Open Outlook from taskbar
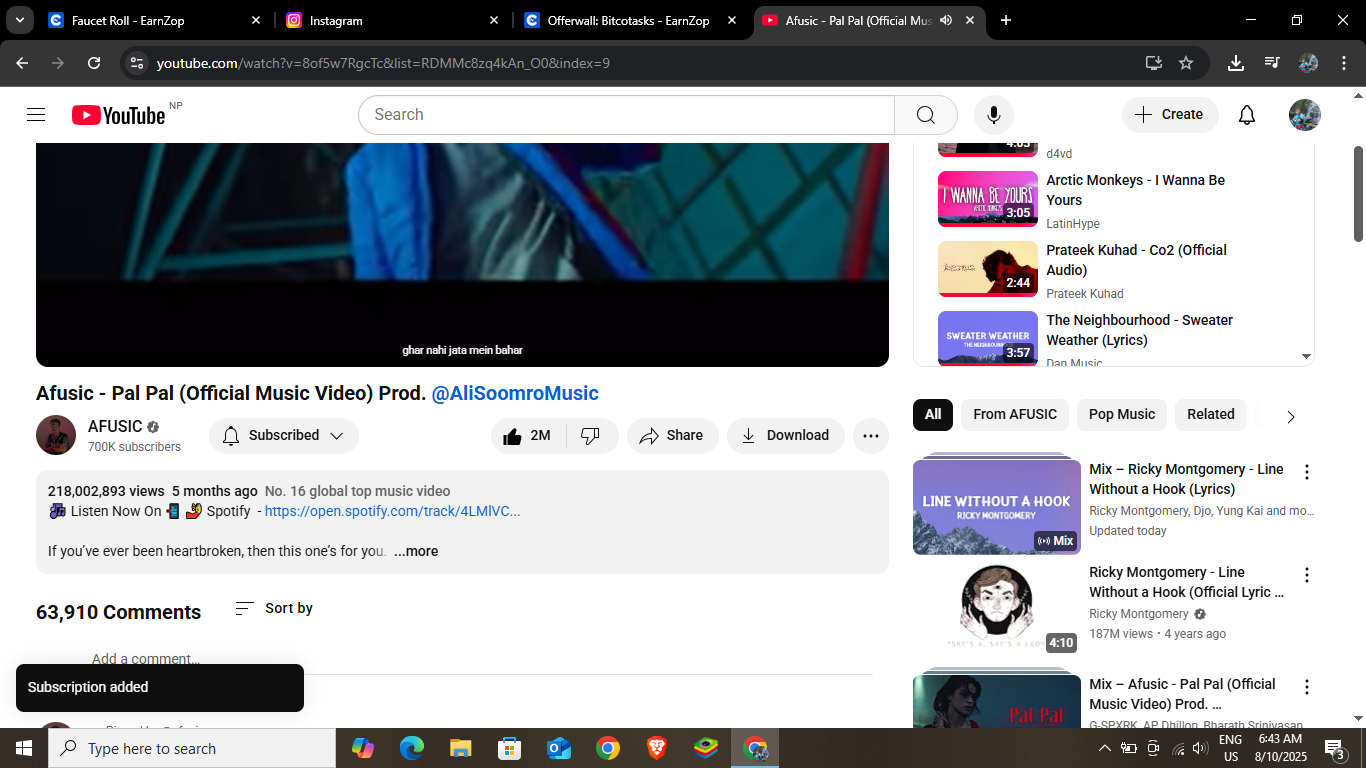Image resolution: width=1366 pixels, height=768 pixels. [x=559, y=748]
